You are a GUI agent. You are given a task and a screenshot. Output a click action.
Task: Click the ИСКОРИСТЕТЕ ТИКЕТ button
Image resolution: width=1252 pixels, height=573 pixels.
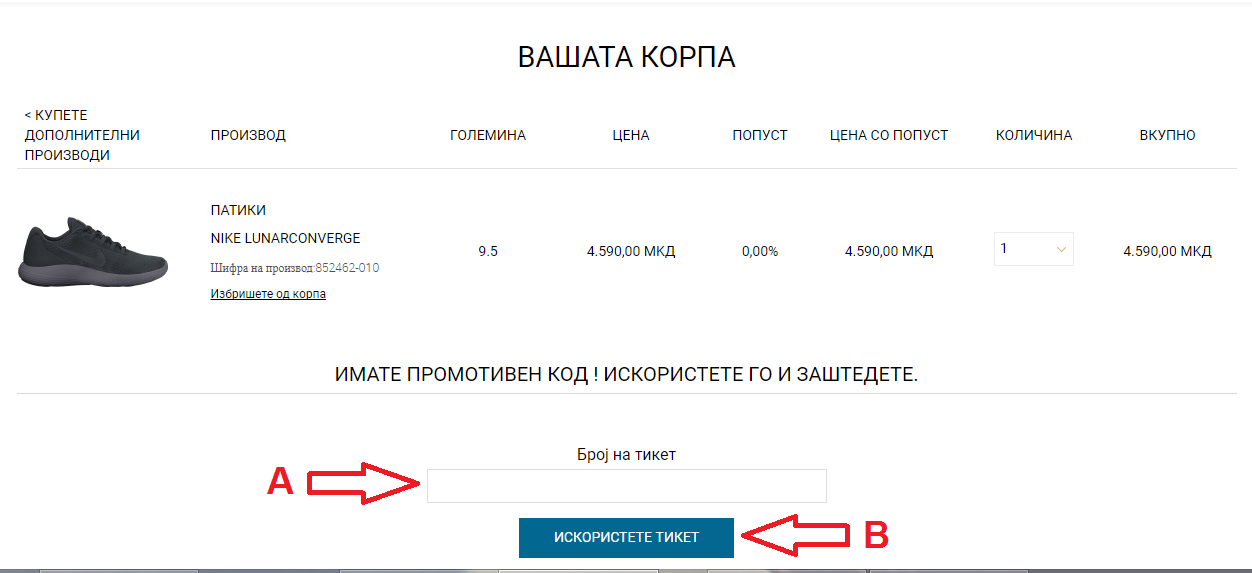tap(626, 537)
